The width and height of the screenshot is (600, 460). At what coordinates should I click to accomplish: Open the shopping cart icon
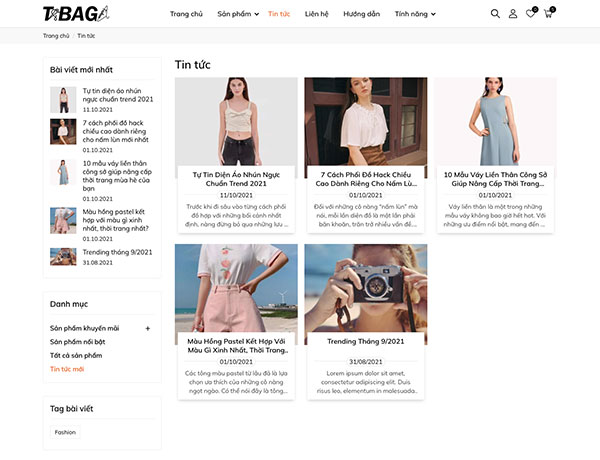548,14
